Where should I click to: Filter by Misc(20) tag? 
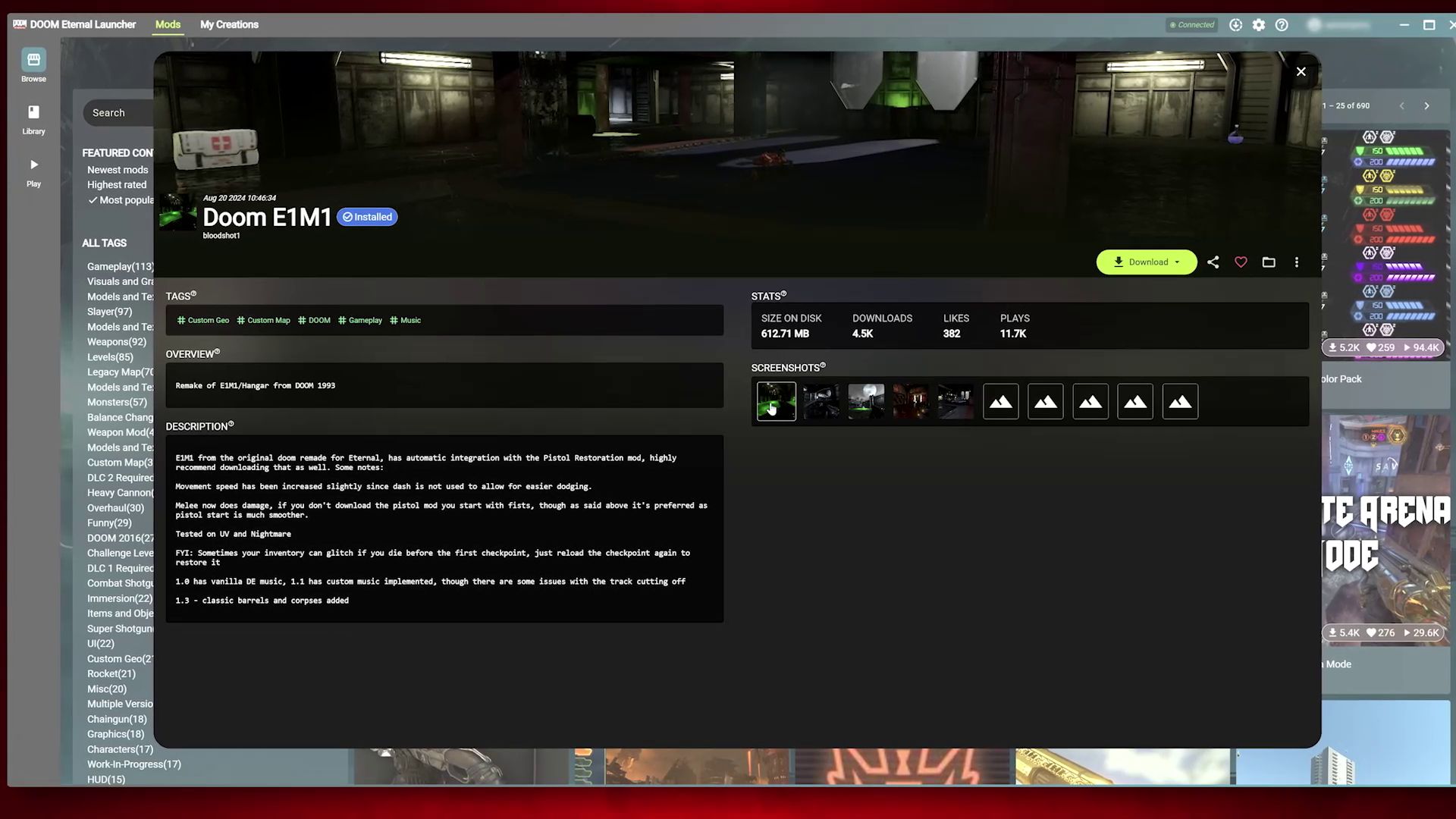(107, 689)
